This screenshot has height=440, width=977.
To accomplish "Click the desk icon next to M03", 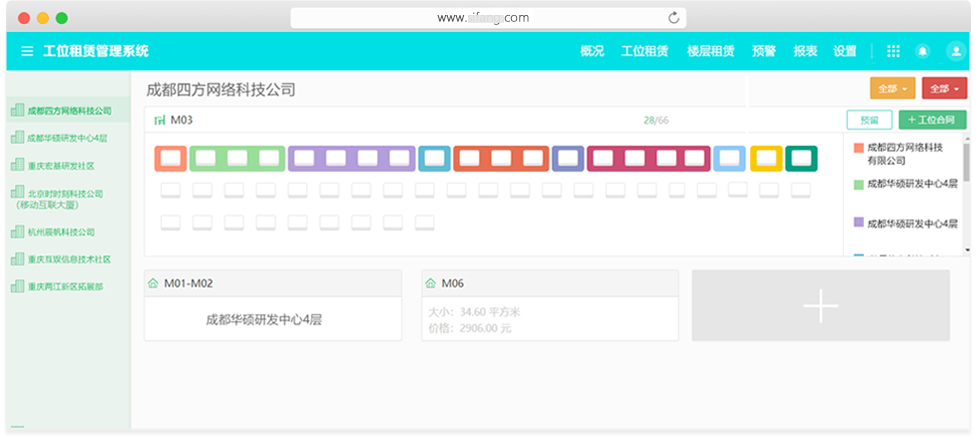I will pos(160,120).
